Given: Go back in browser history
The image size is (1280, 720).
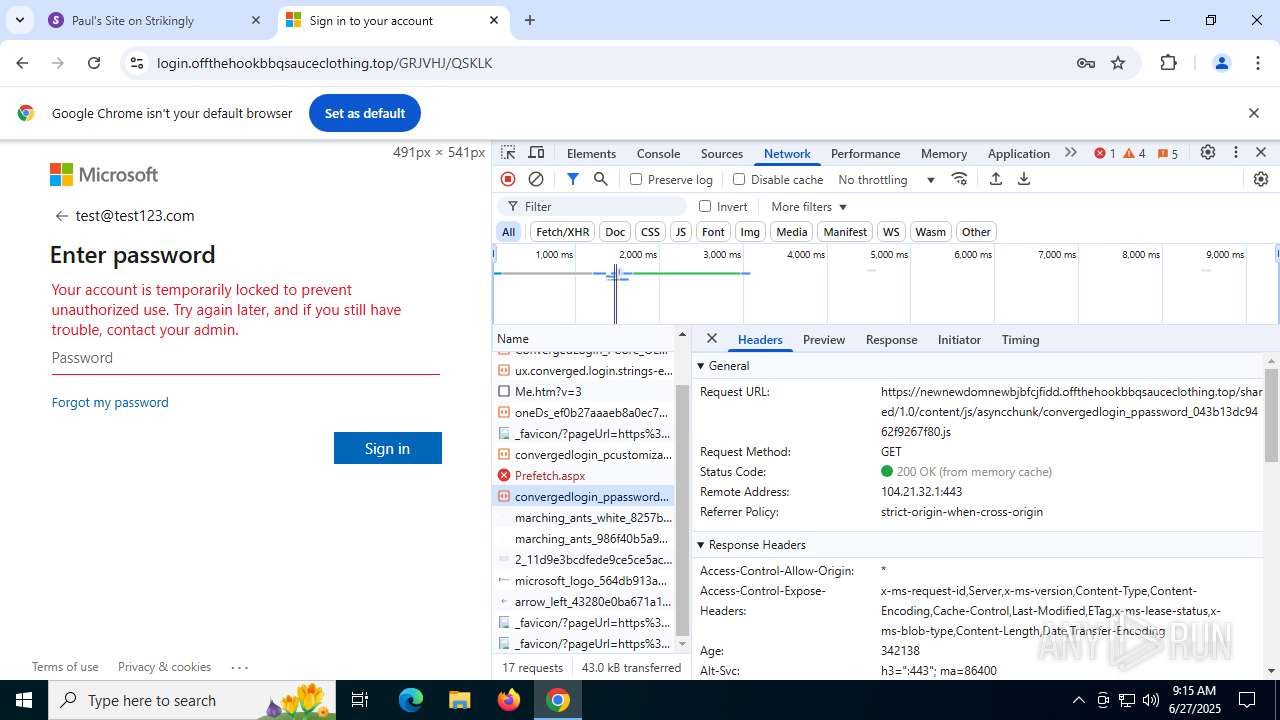Looking at the screenshot, I should 22,63.
